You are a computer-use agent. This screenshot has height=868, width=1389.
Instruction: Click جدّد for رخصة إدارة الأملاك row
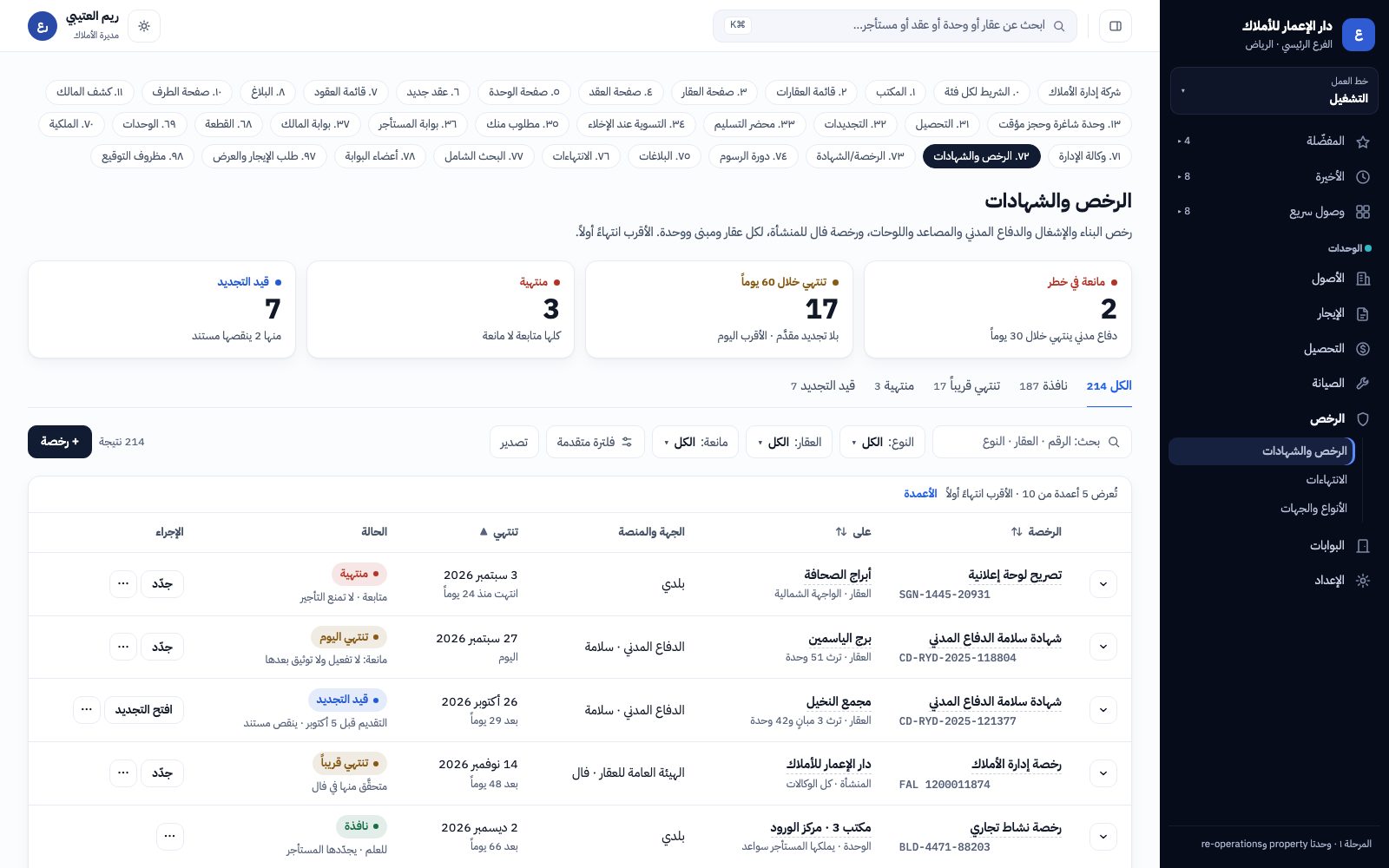tap(162, 773)
